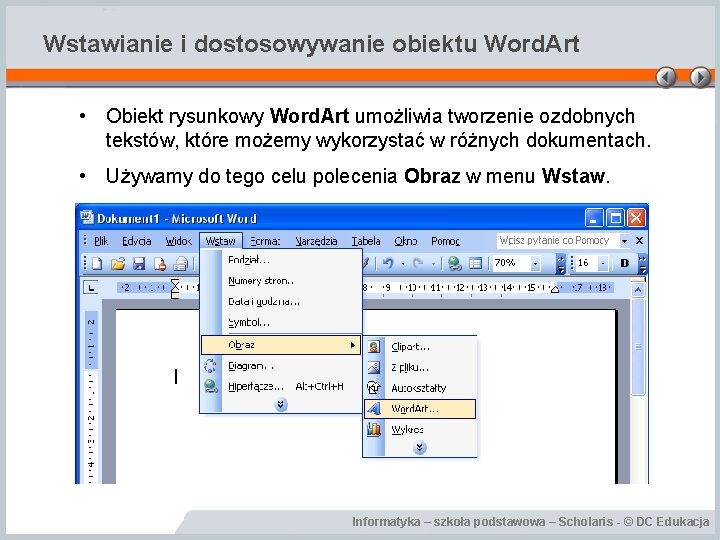Open the Narzędzia menu
This screenshot has width=720, height=540.
(x=316, y=241)
